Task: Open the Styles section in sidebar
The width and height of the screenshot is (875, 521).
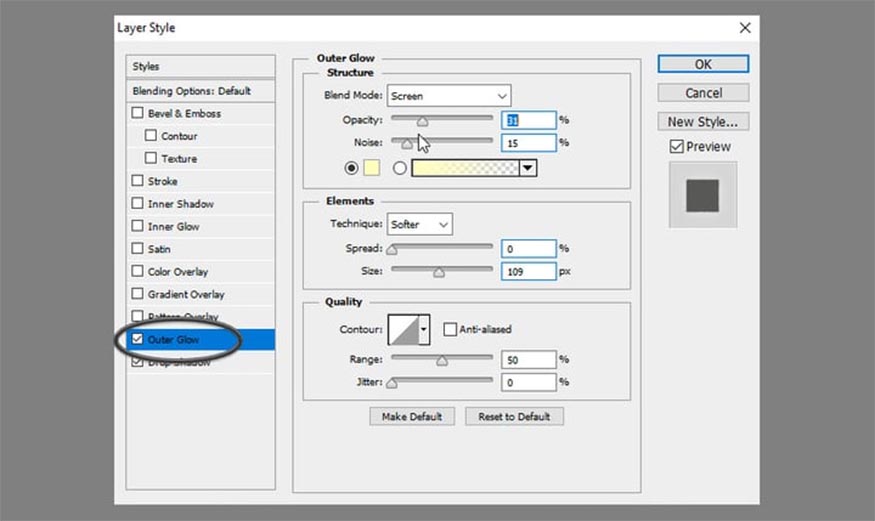Action: [200, 66]
